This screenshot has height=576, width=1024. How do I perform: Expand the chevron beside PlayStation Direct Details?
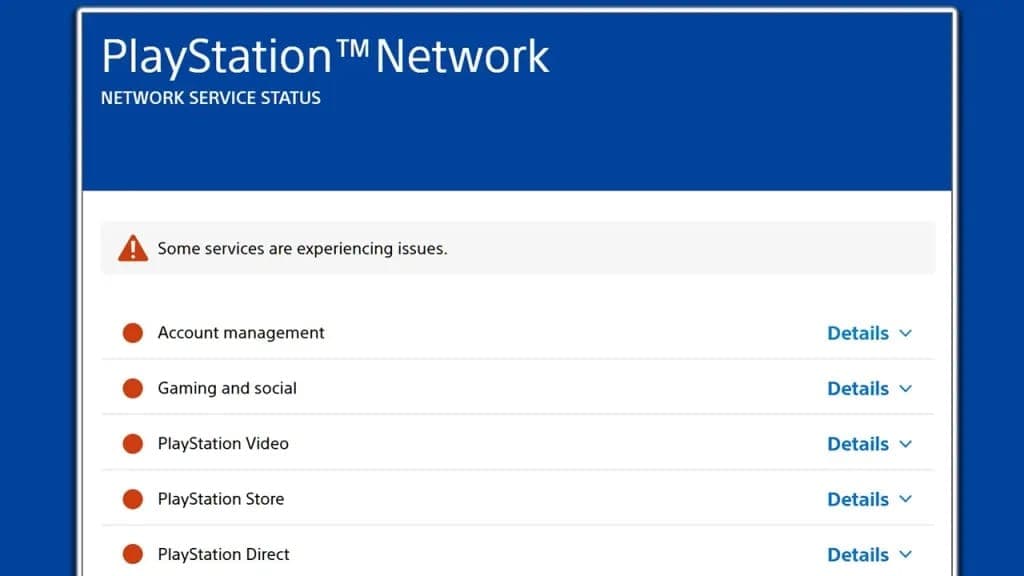coord(905,554)
